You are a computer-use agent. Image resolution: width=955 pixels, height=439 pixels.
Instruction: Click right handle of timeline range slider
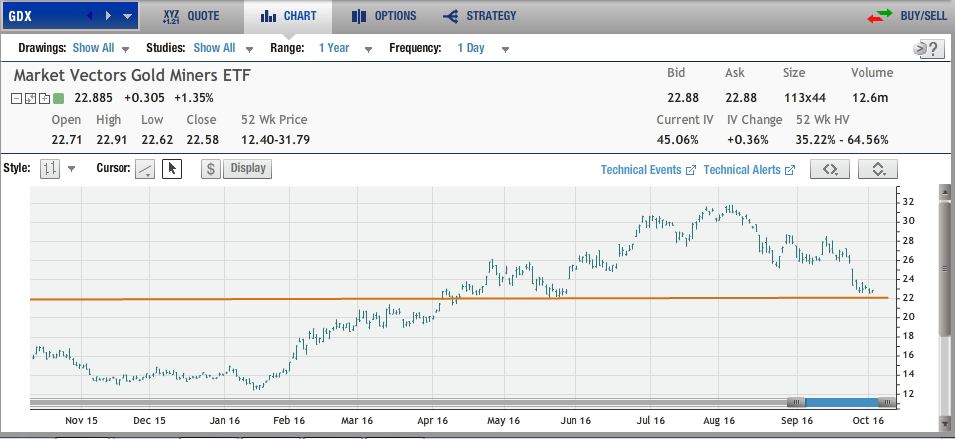pos(887,402)
